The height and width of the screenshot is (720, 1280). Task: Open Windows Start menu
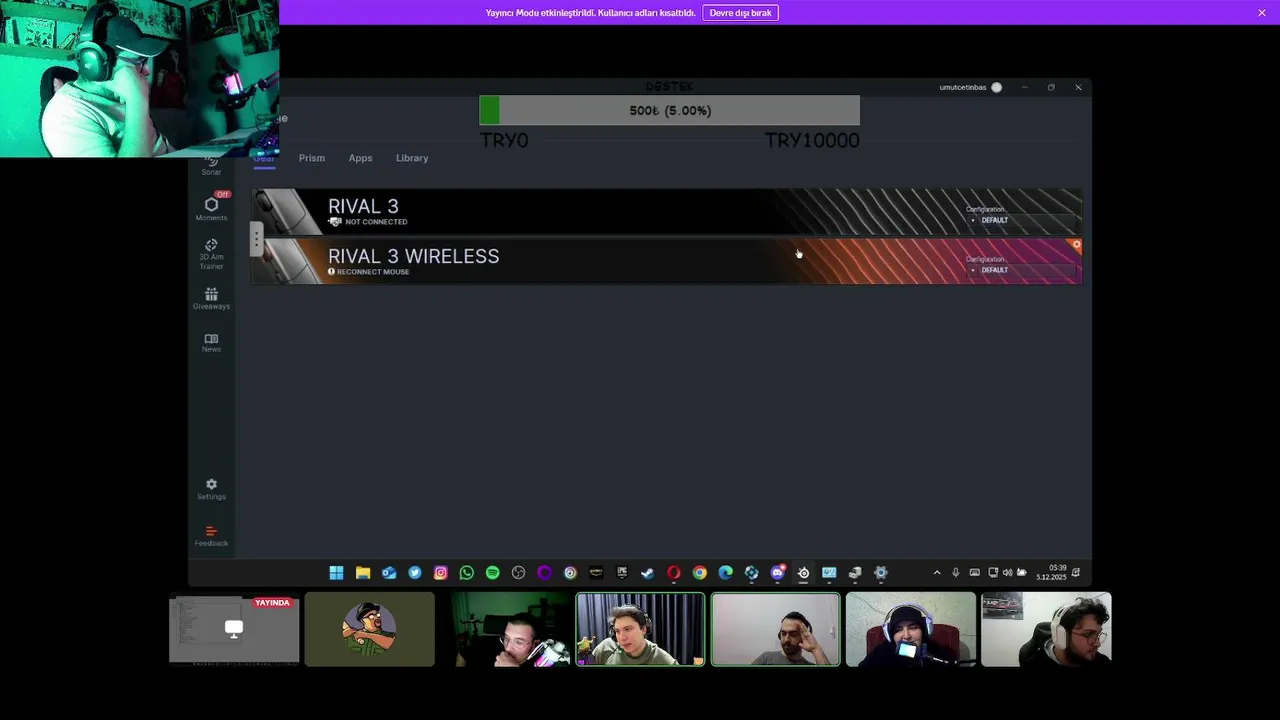[337, 573]
